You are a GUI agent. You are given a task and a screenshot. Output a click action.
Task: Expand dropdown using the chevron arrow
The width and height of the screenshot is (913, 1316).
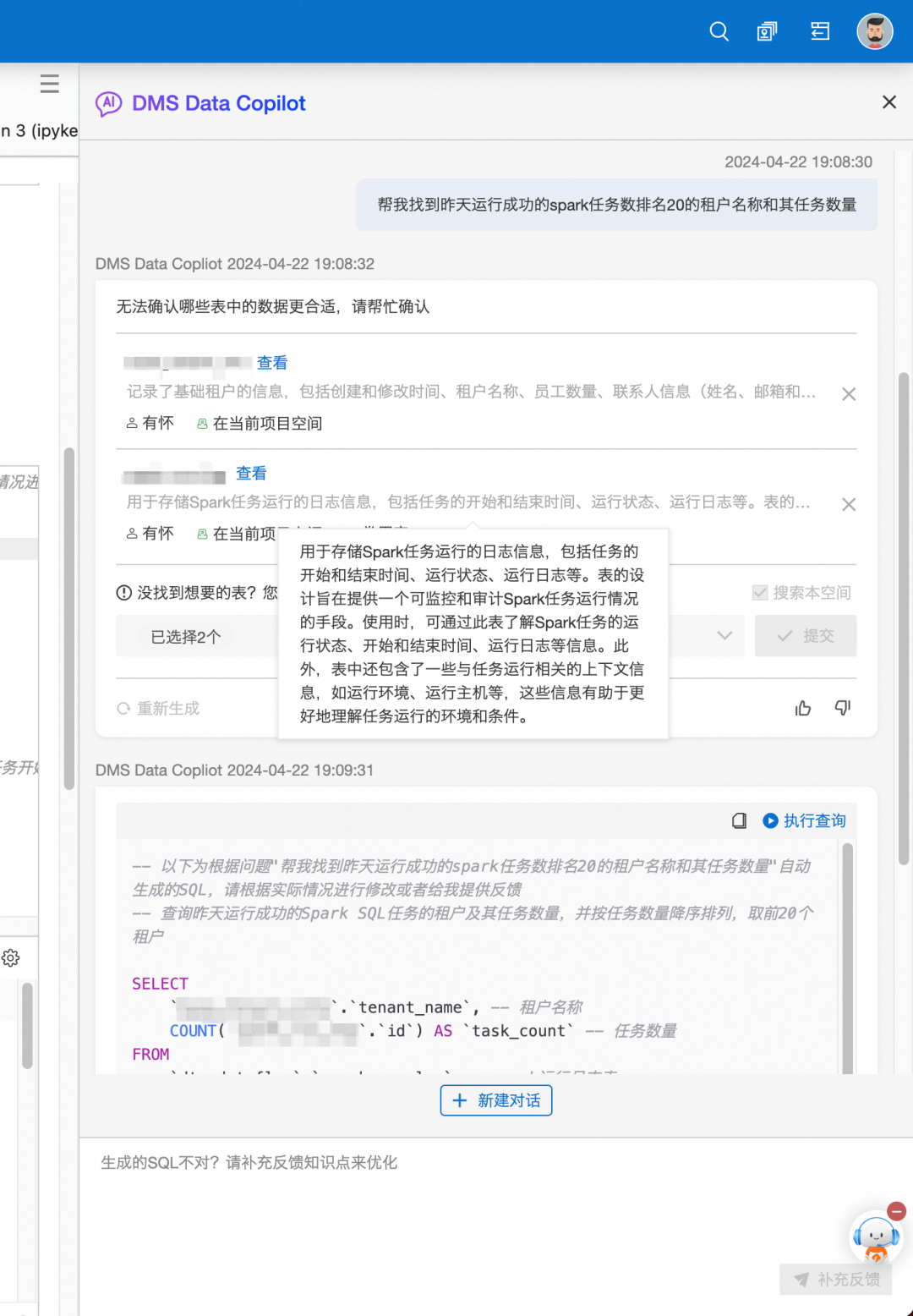tap(724, 636)
